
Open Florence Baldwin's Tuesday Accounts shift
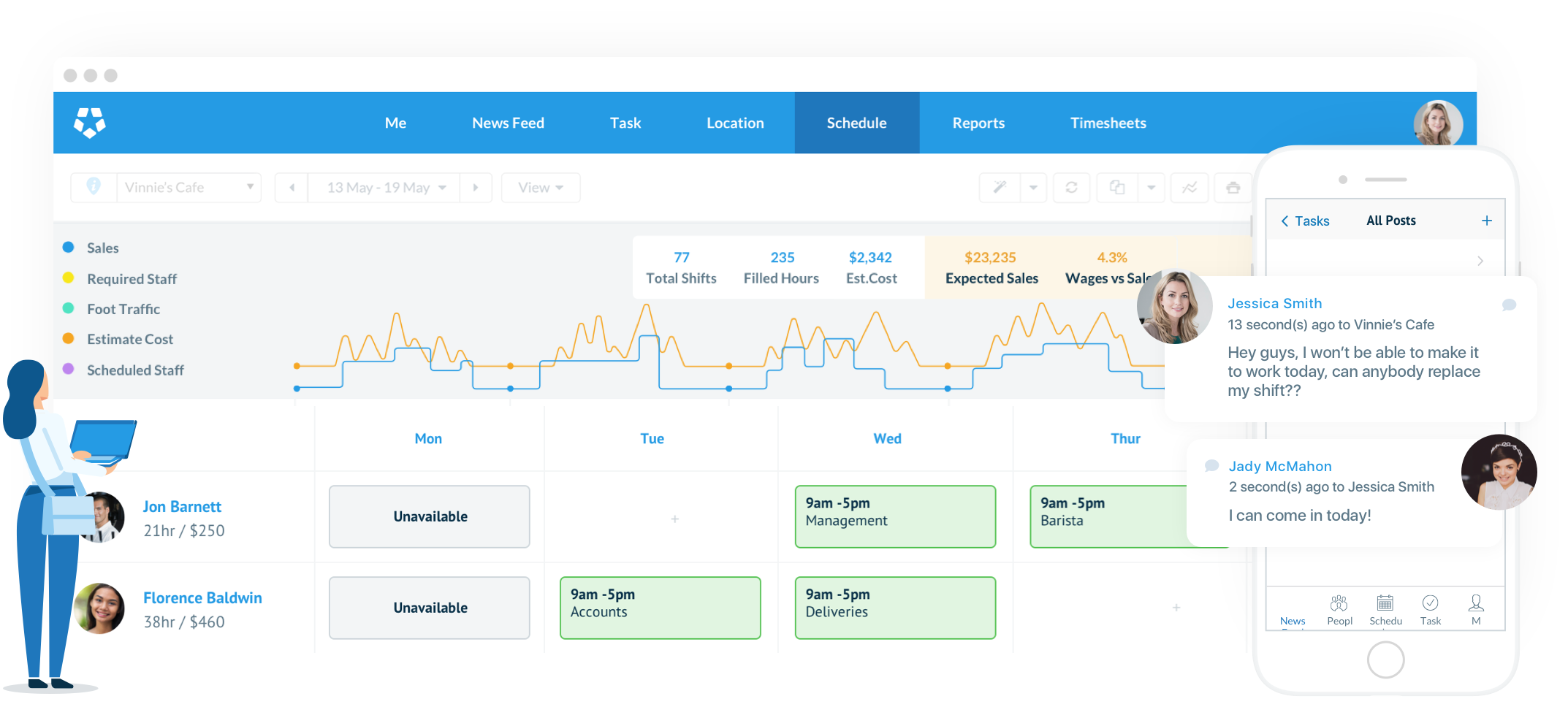click(x=660, y=608)
